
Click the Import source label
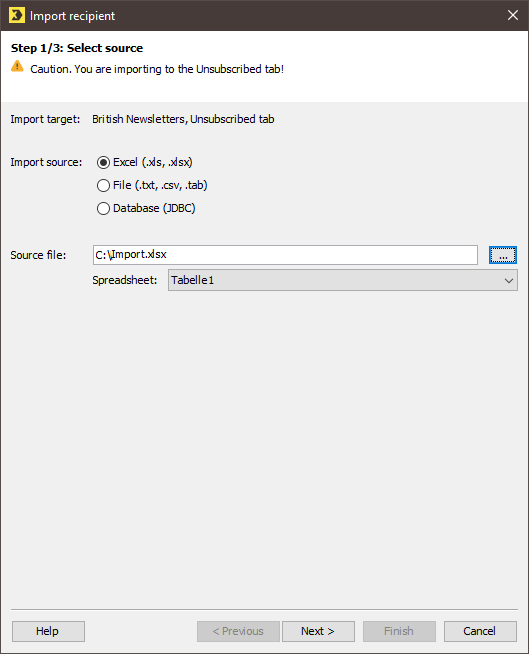(46, 162)
